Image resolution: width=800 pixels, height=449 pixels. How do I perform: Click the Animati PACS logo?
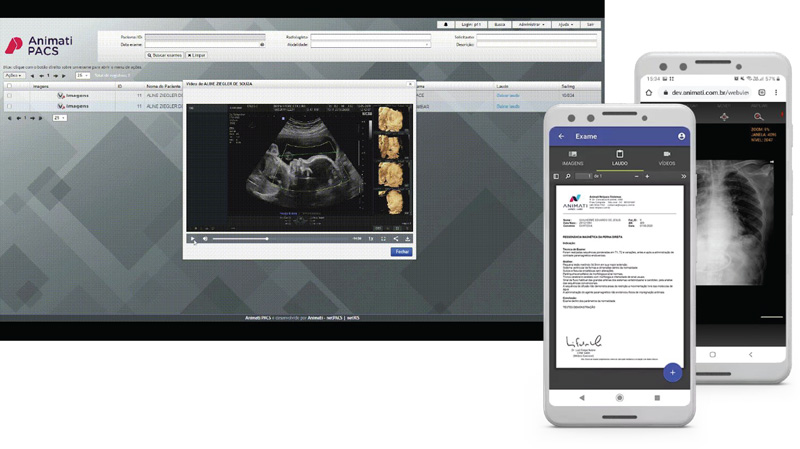39,45
